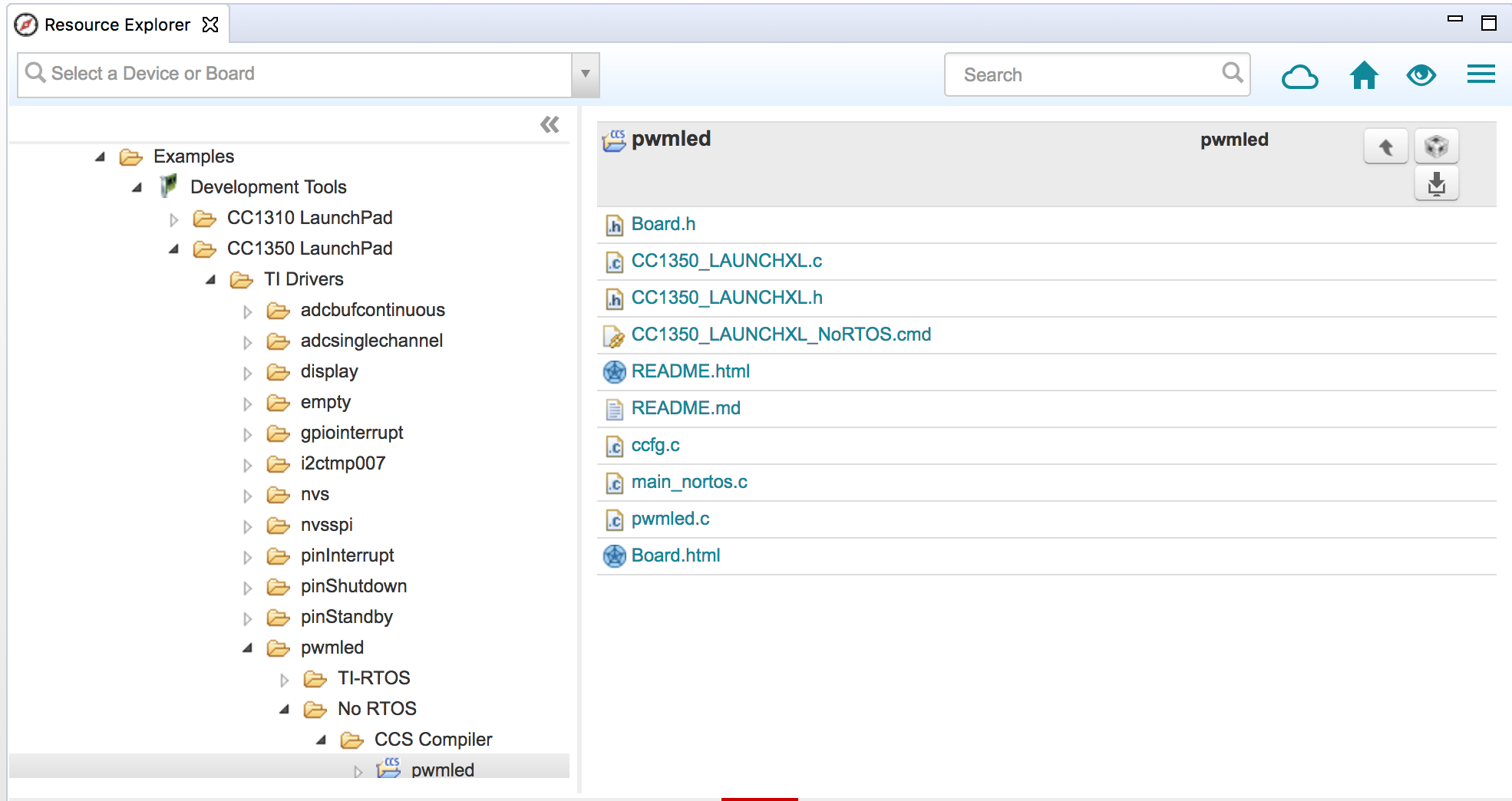Image resolution: width=1512 pixels, height=801 pixels.
Task: Open the 3D cube package icon for pwmled
Action: pyautogui.click(x=1436, y=146)
